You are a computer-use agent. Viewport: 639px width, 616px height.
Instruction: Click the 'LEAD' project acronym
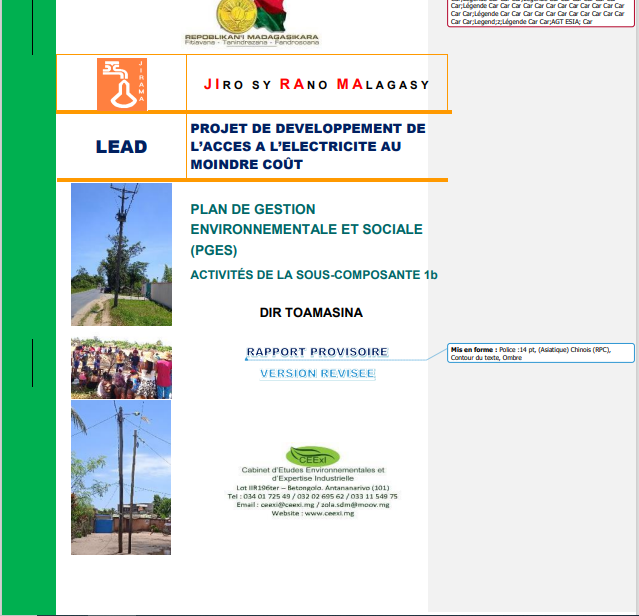click(121, 147)
